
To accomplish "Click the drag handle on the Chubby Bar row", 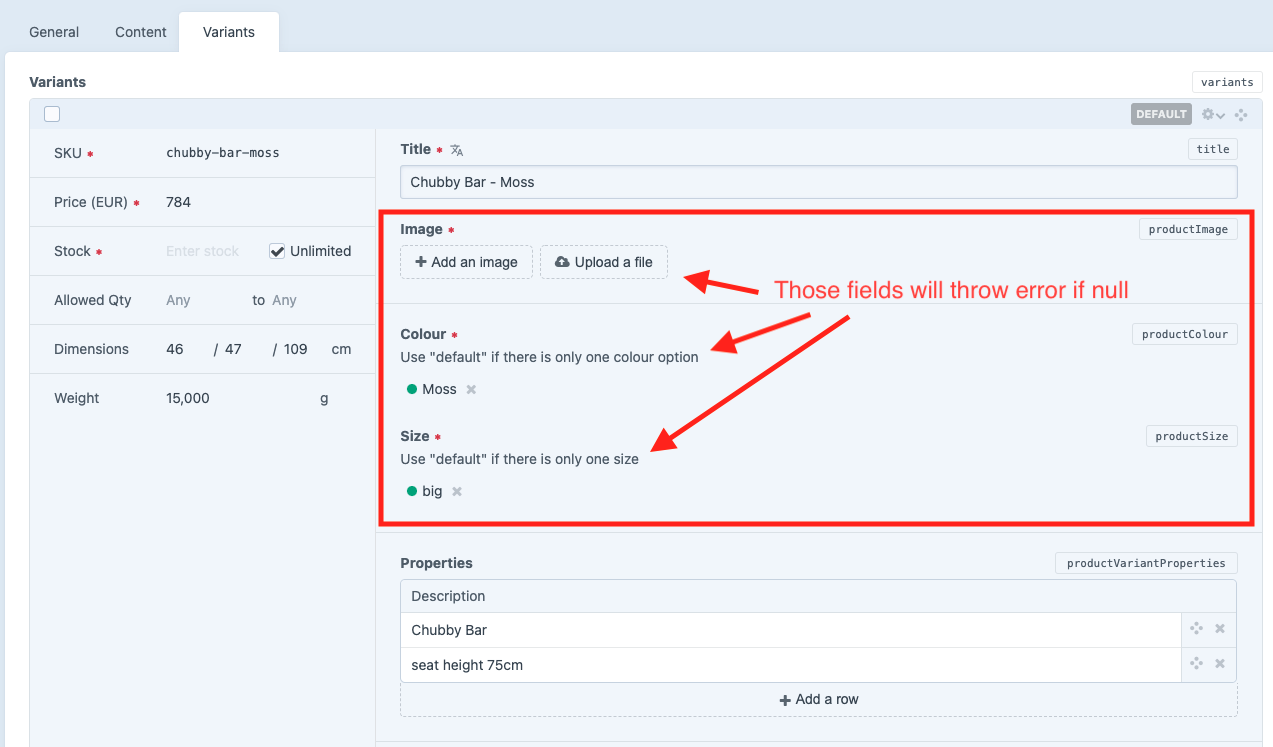I will 1196,628.
